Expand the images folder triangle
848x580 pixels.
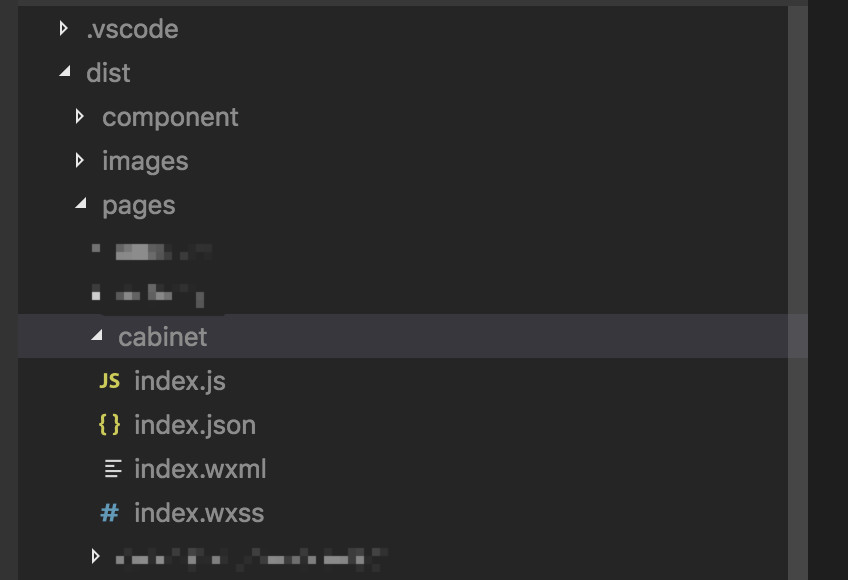pos(80,160)
